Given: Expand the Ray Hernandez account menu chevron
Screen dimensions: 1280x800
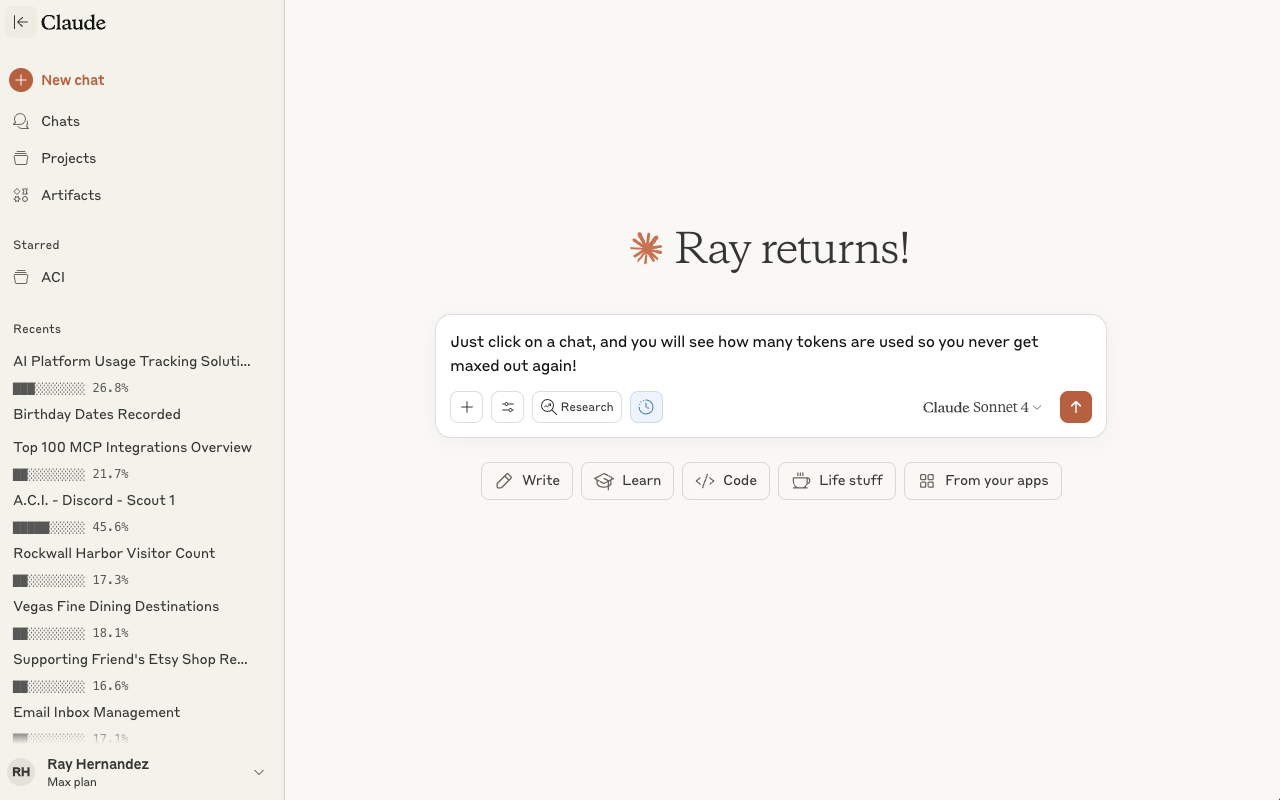Looking at the screenshot, I should coord(259,772).
